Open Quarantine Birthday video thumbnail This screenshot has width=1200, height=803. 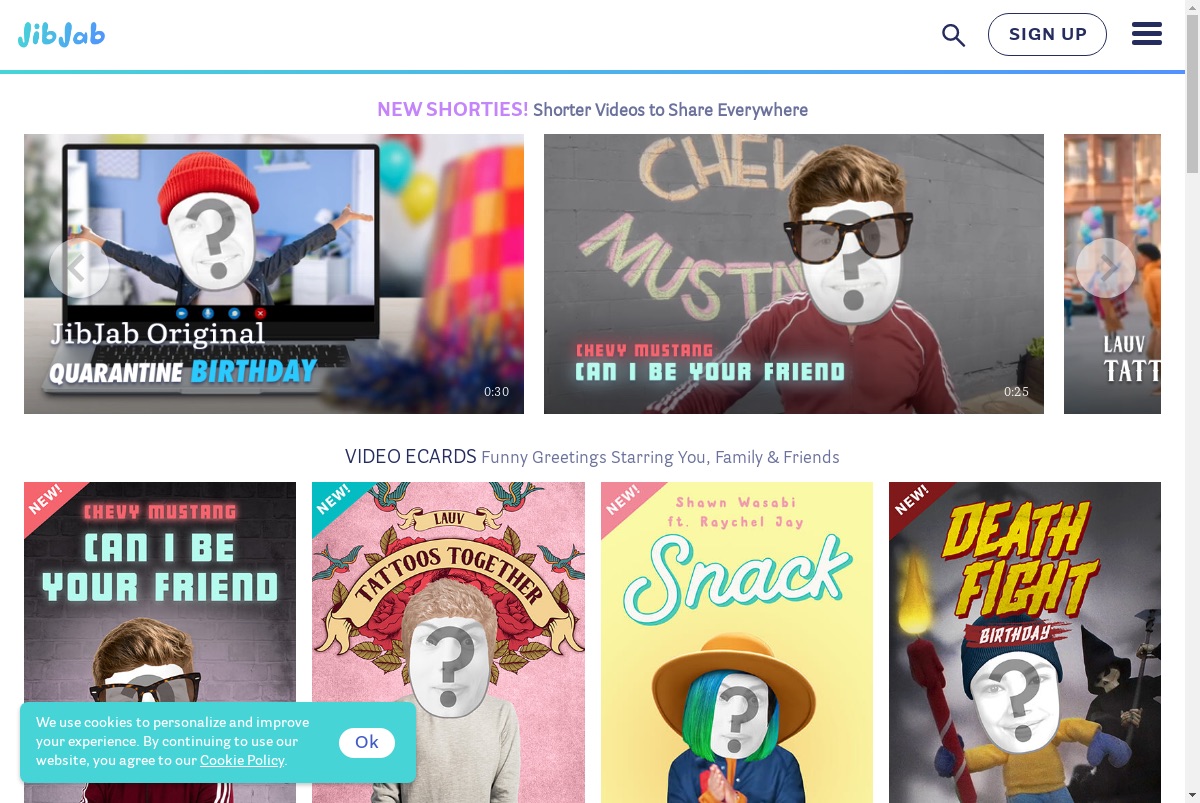(274, 274)
